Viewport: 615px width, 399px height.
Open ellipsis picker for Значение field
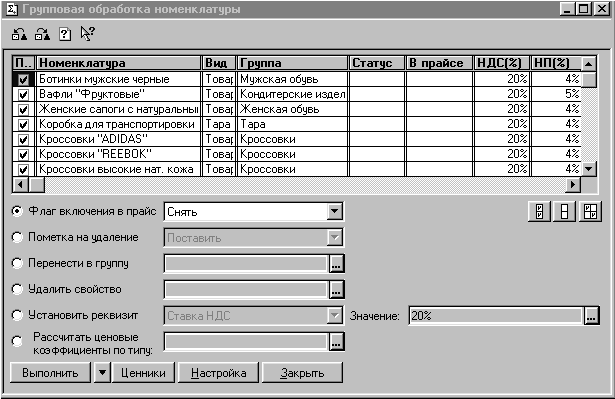[591, 315]
